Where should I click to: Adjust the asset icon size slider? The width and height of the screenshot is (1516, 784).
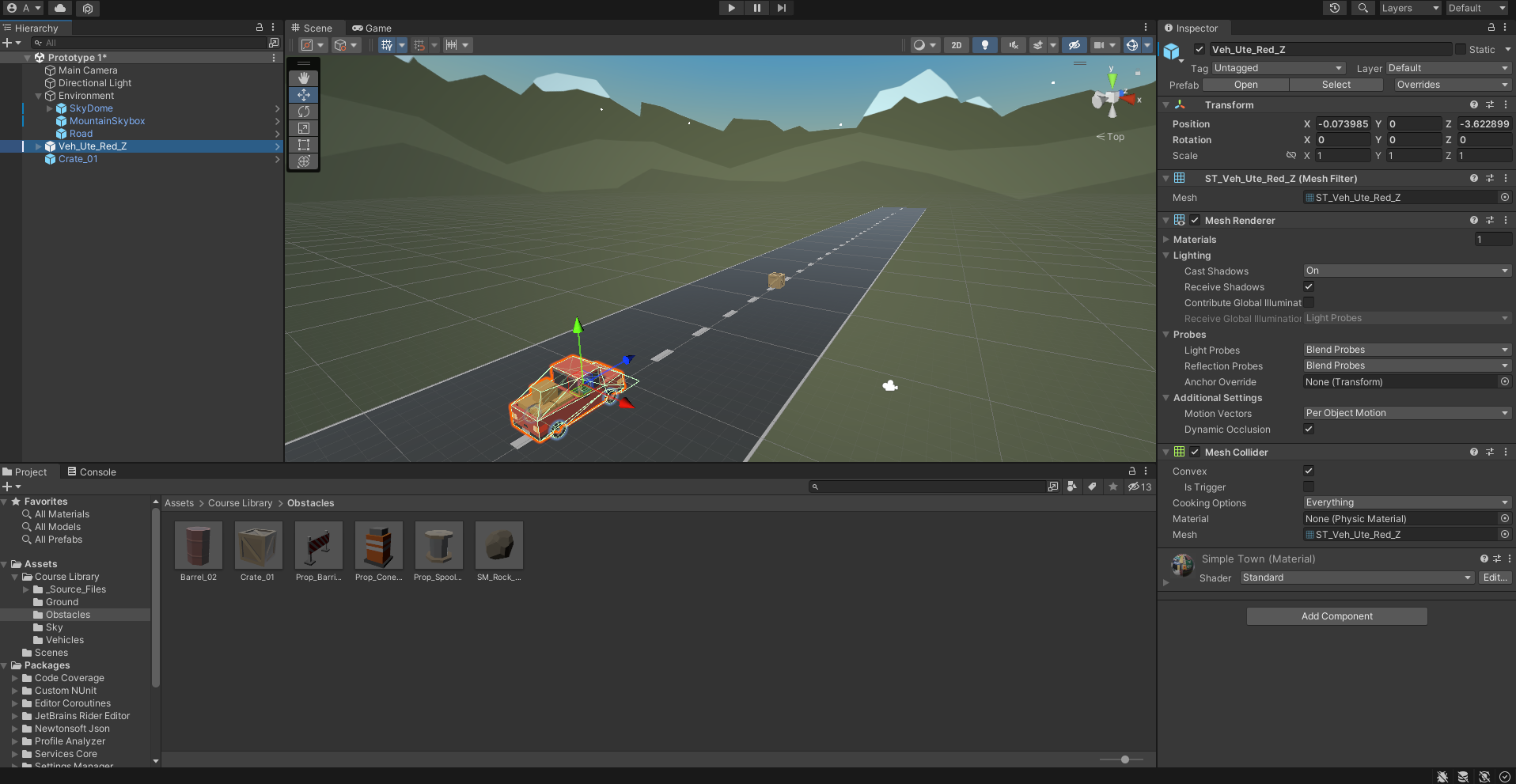[1124, 759]
